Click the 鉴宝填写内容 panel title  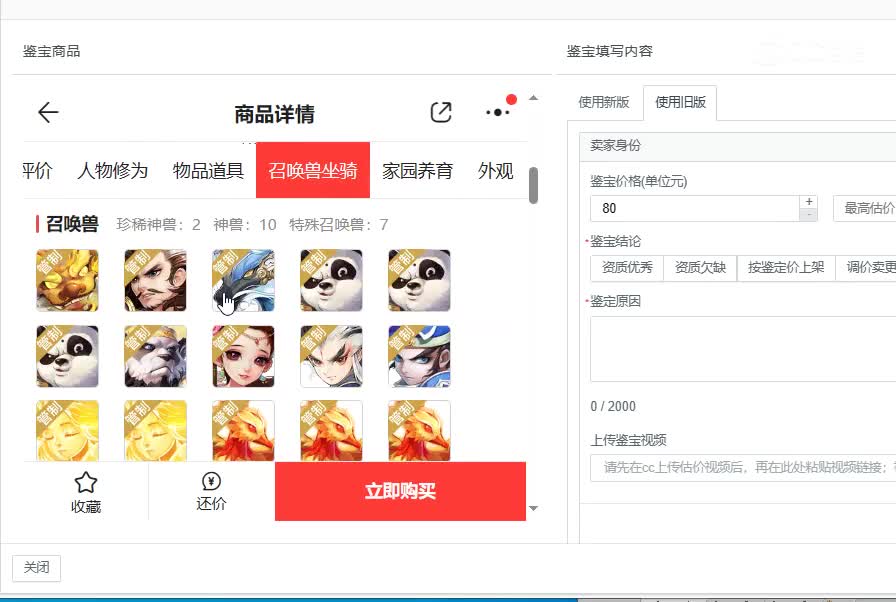610,51
